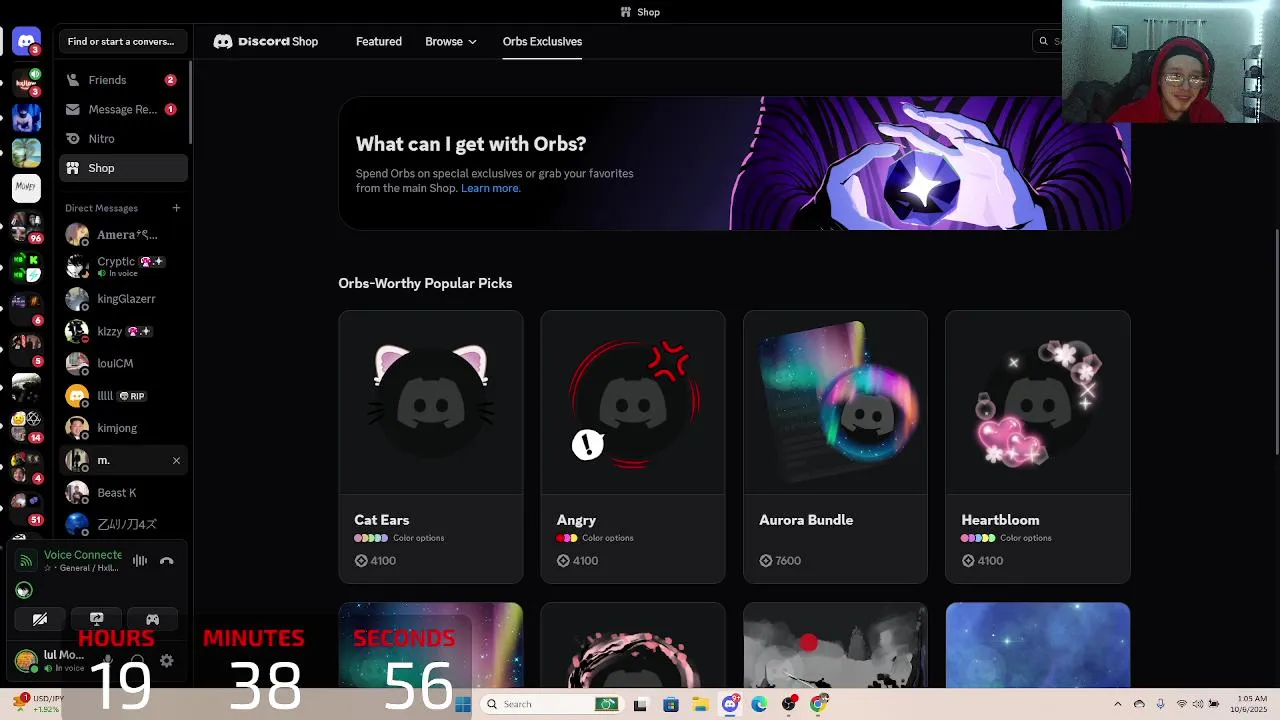This screenshot has width=1280, height=720.
Task: Create a new DM with plus icon
Action: (x=176, y=208)
